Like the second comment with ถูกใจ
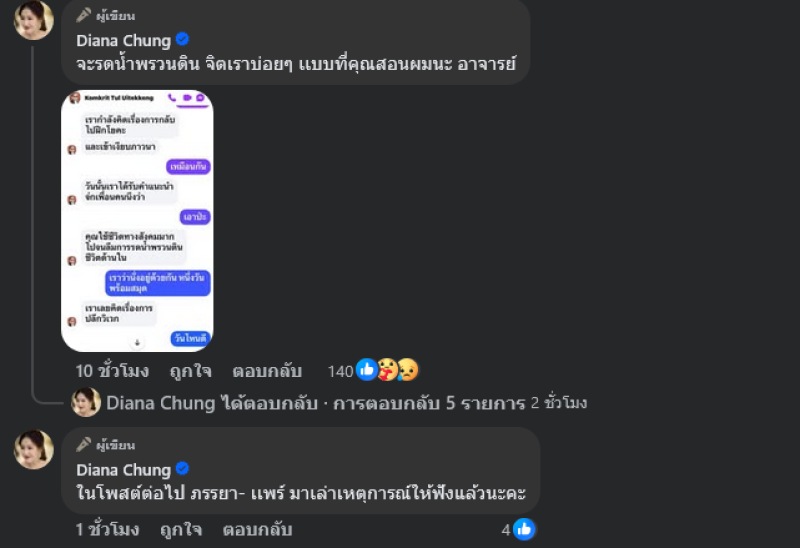Viewport: 800px width, 548px height. pyautogui.click(x=181, y=530)
